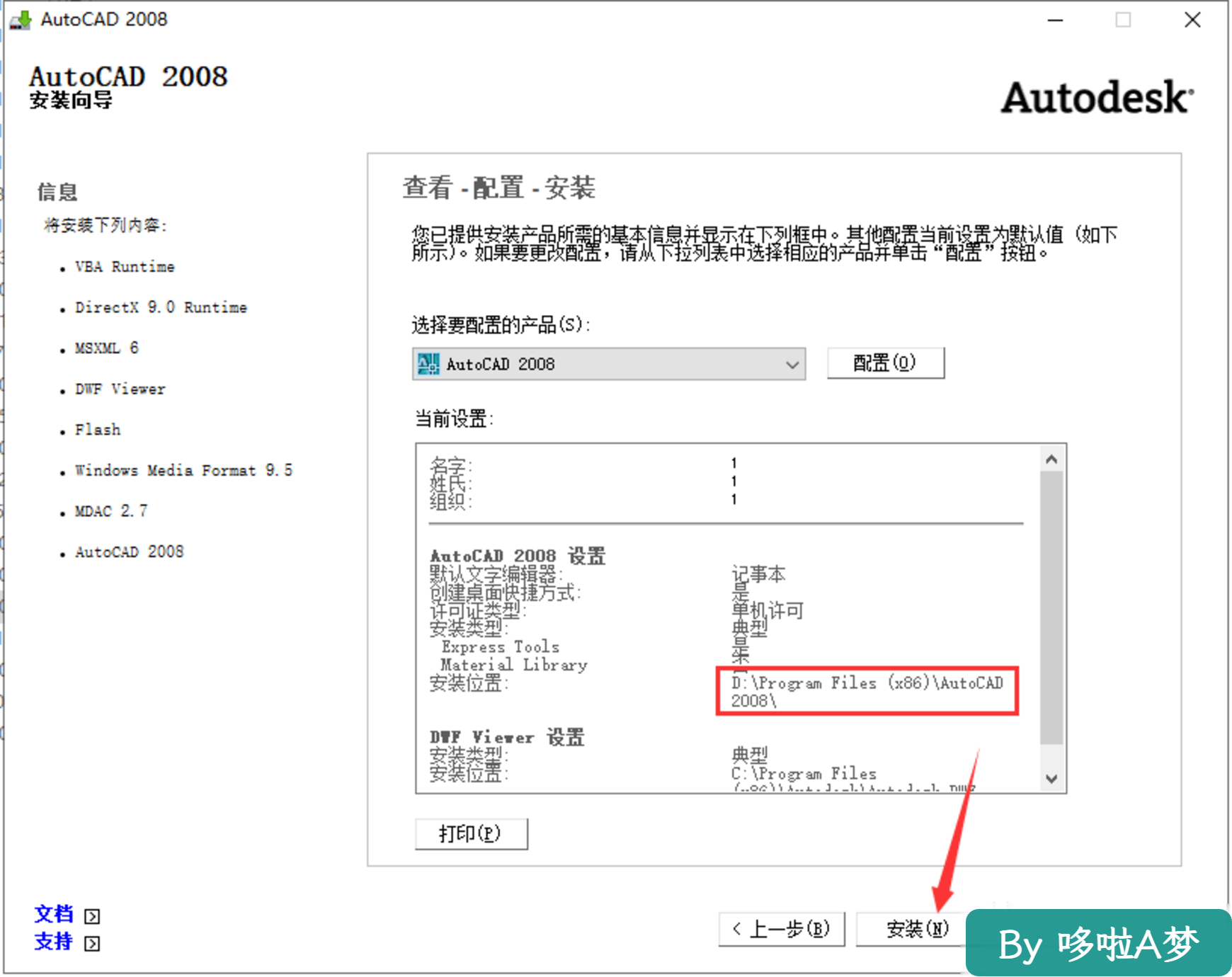
Task: Click the AutoCAD installer icon in title bar
Action: pos(20,20)
